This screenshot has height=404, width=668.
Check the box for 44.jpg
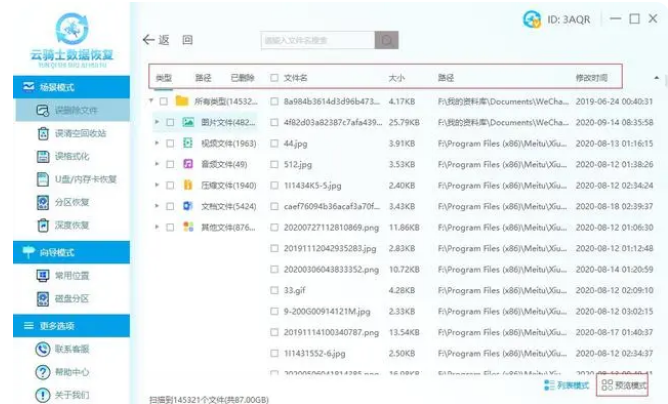tap(274, 144)
